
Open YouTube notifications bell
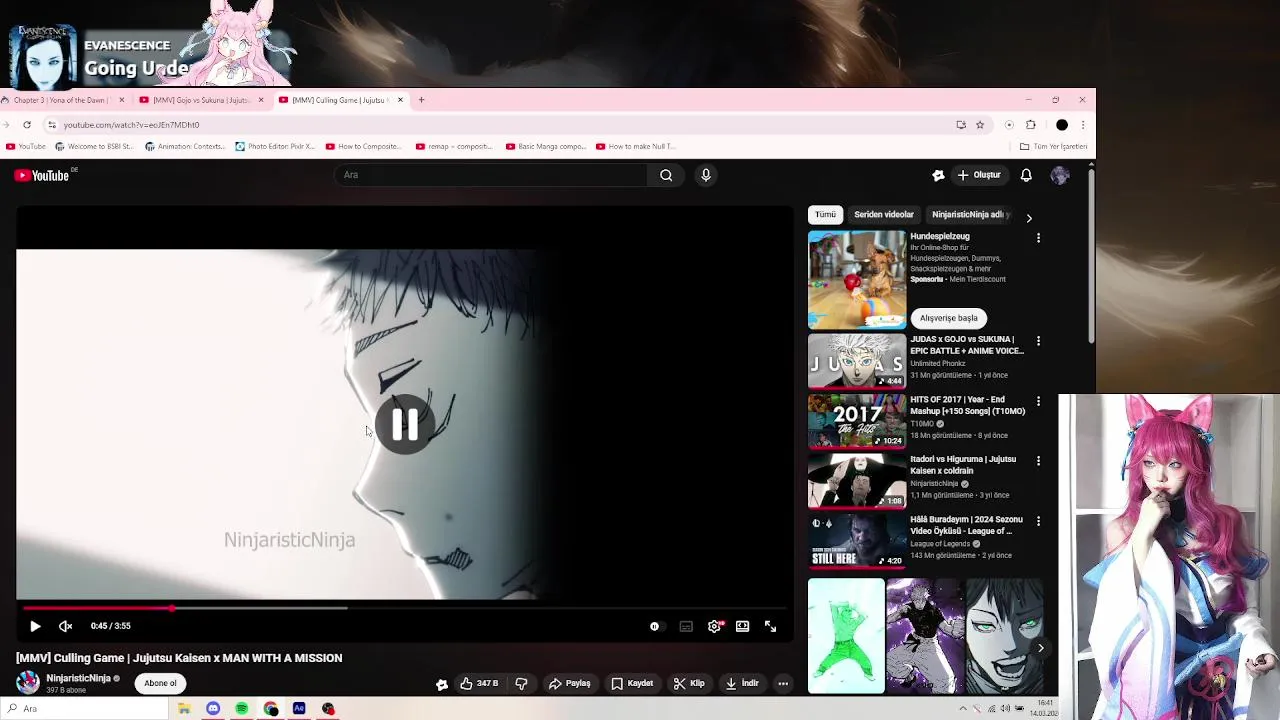pos(1026,175)
